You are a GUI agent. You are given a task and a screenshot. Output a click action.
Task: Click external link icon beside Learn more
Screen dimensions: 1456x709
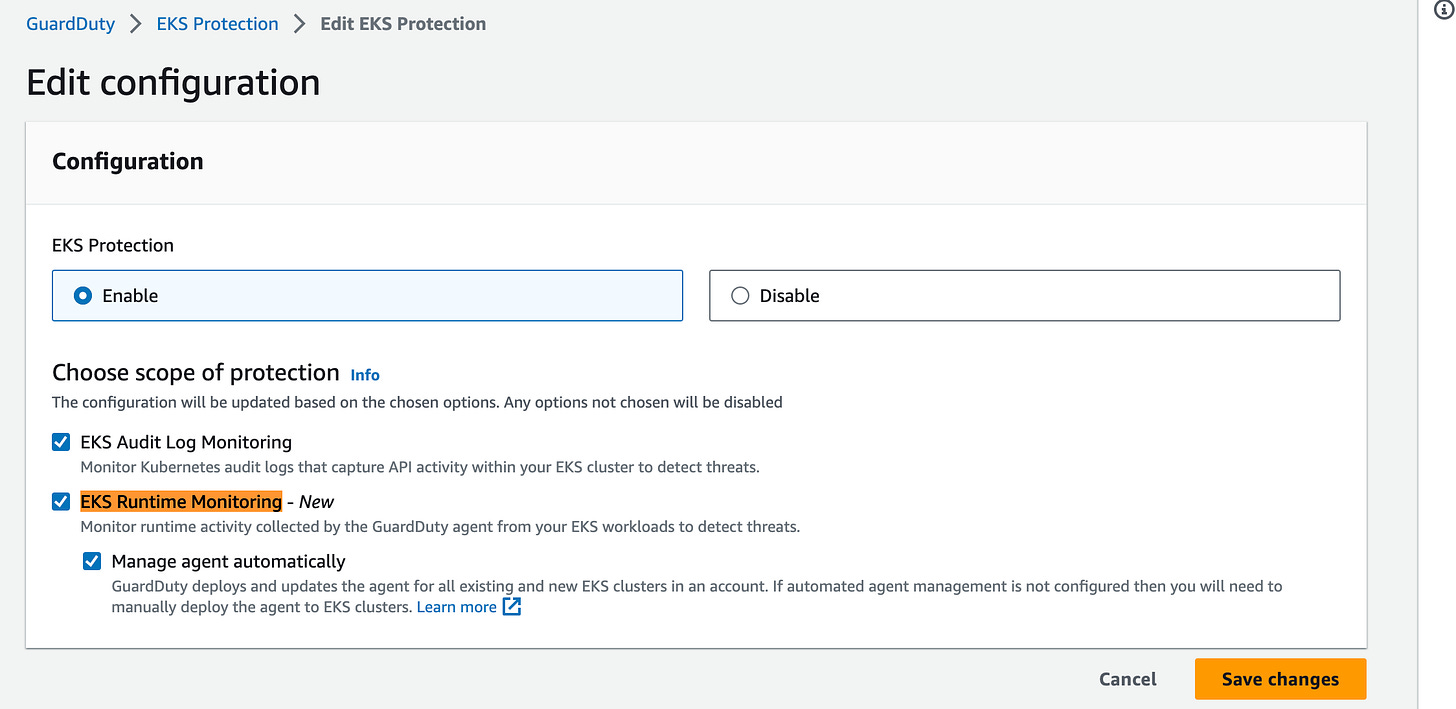point(511,607)
